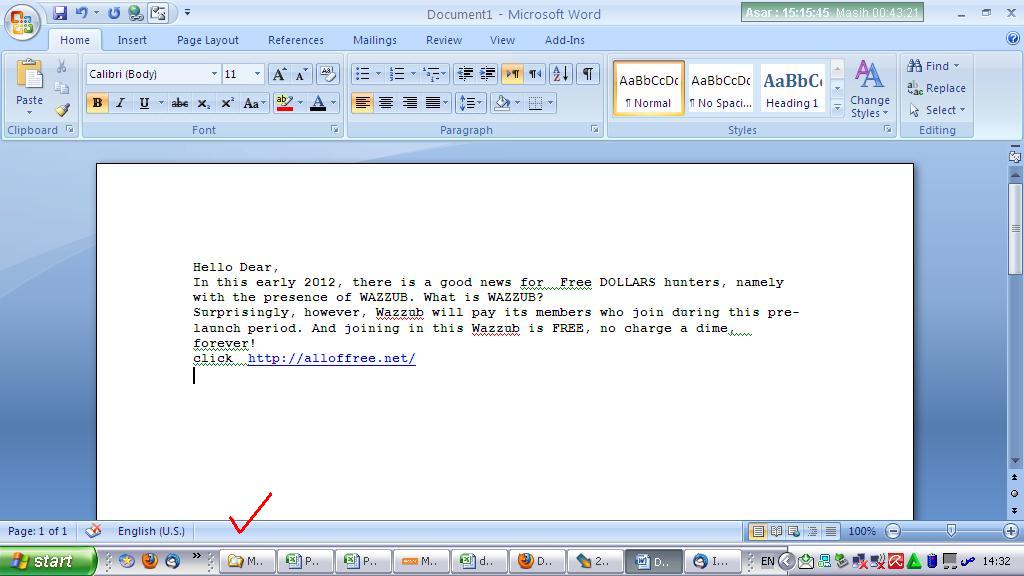Click the Windows start button
The width and height of the screenshot is (1024, 576).
(x=48, y=561)
